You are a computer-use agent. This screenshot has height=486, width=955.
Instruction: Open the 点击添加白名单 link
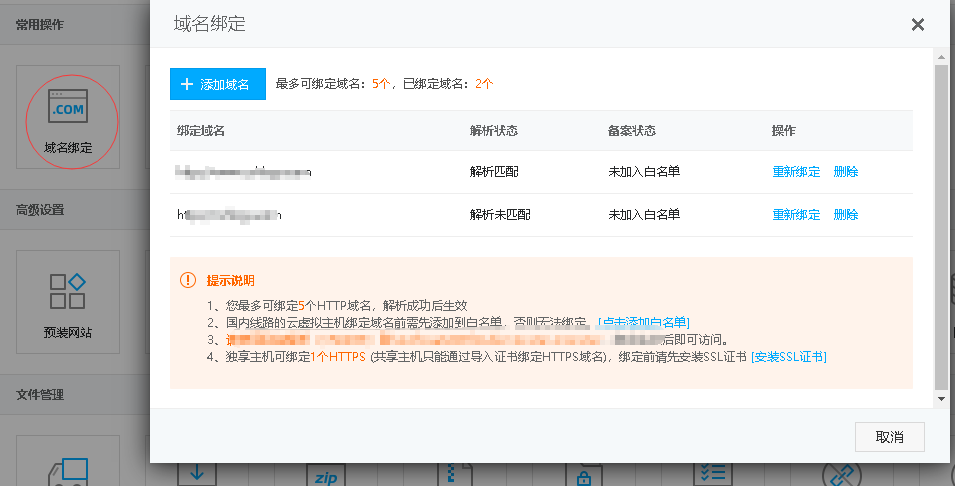tap(644, 322)
